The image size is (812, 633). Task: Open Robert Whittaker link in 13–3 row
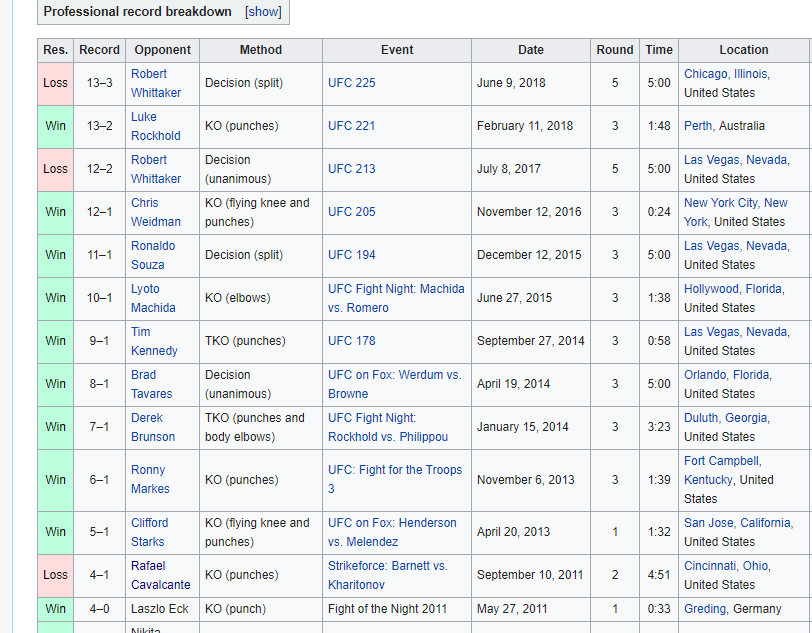pyautogui.click(x=155, y=83)
